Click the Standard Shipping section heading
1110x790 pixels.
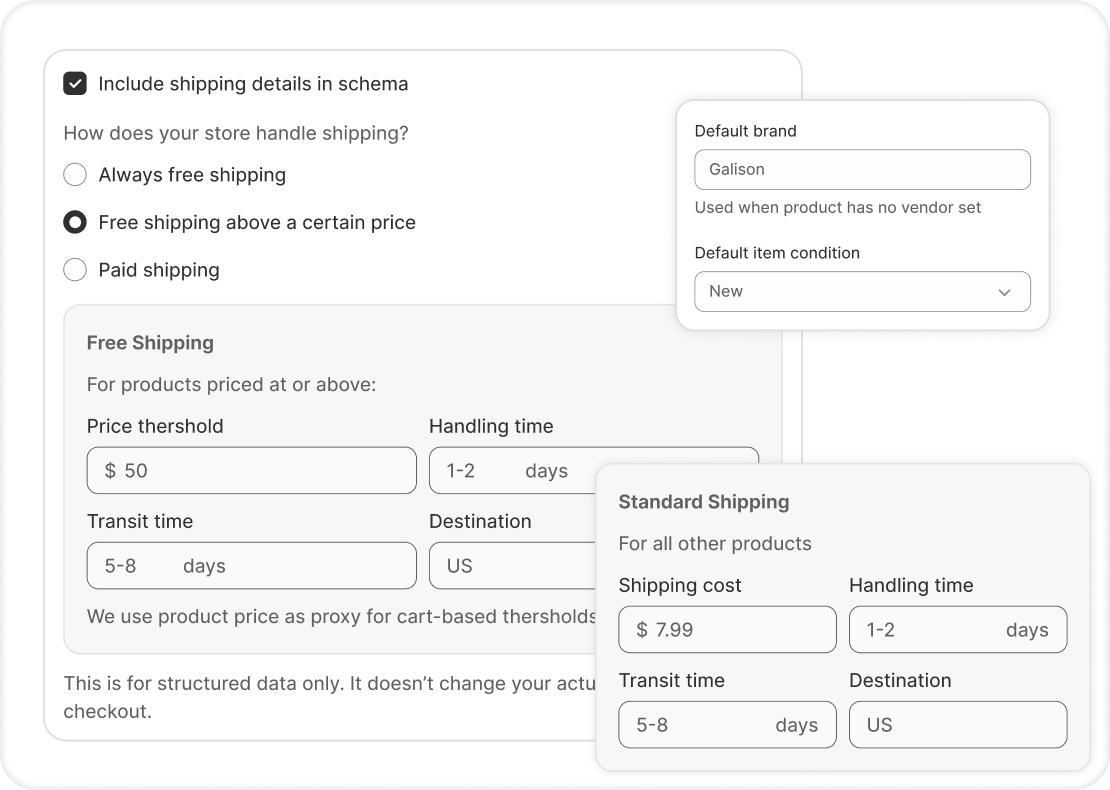pyautogui.click(x=703, y=502)
